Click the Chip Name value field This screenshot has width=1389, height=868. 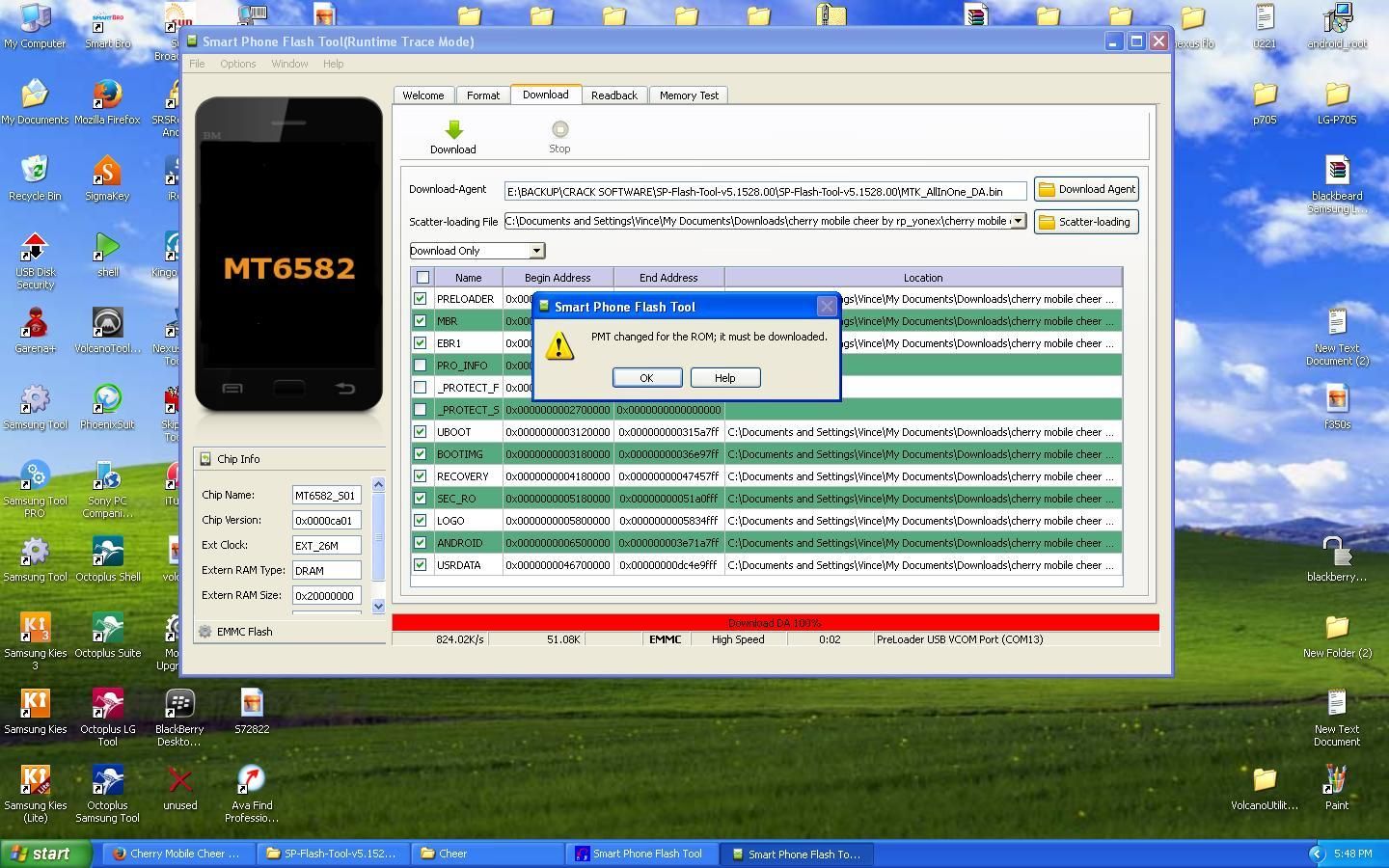[x=327, y=496]
